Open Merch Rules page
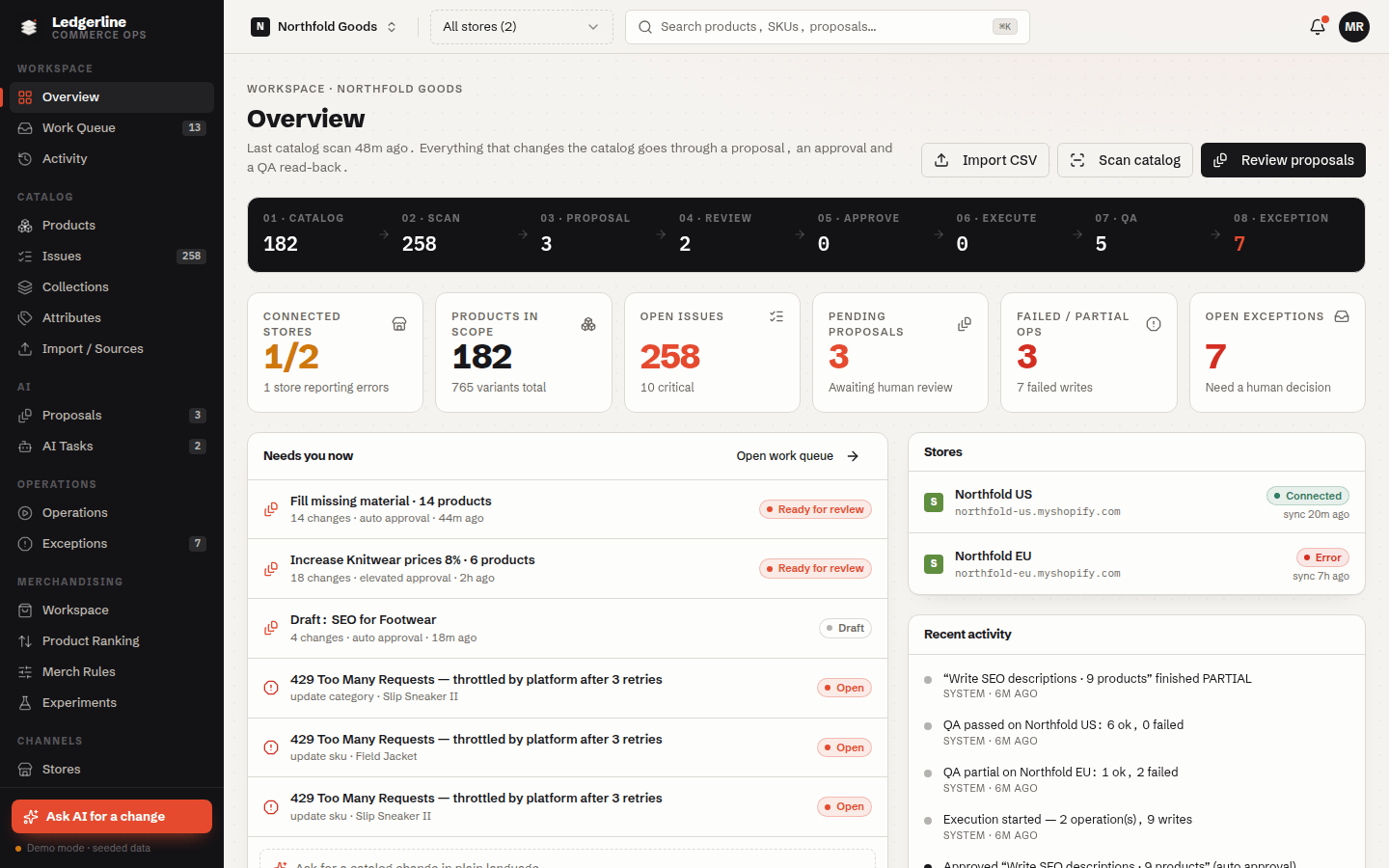This screenshot has width=1389, height=868. tap(112, 672)
